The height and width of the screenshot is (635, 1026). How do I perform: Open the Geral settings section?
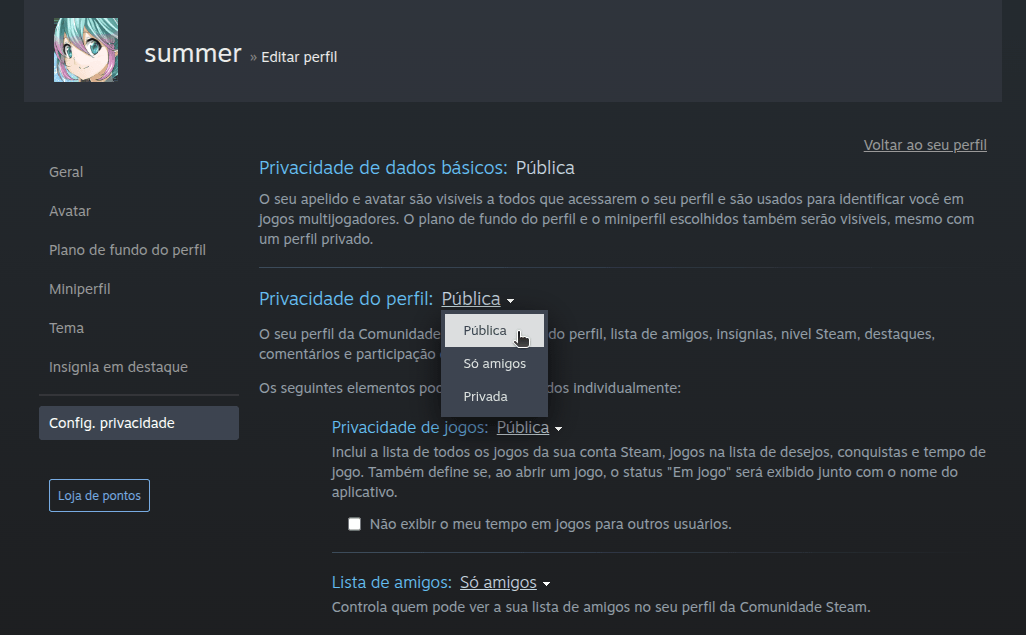coord(65,171)
